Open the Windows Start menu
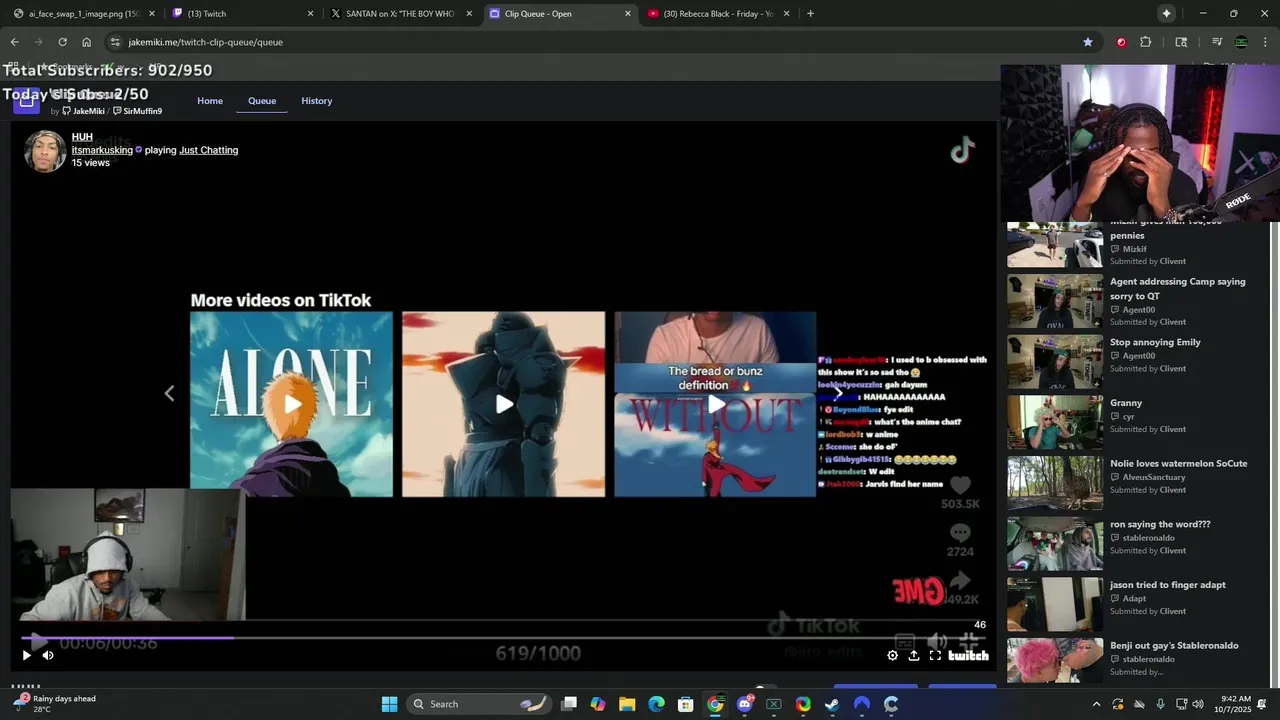1280x720 pixels. pos(389,704)
